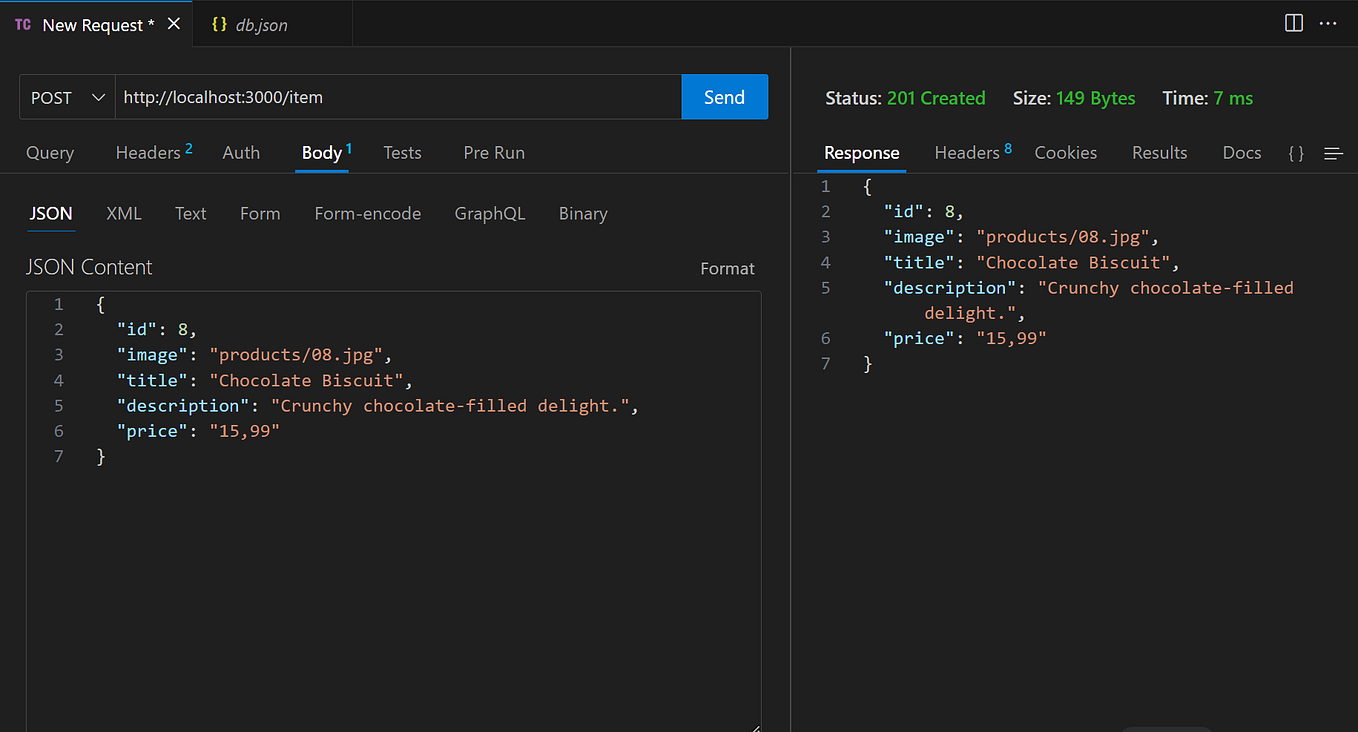The width and height of the screenshot is (1358, 732).
Task: Click the Headers badge showing 8 in response
Action: (x=1009, y=147)
